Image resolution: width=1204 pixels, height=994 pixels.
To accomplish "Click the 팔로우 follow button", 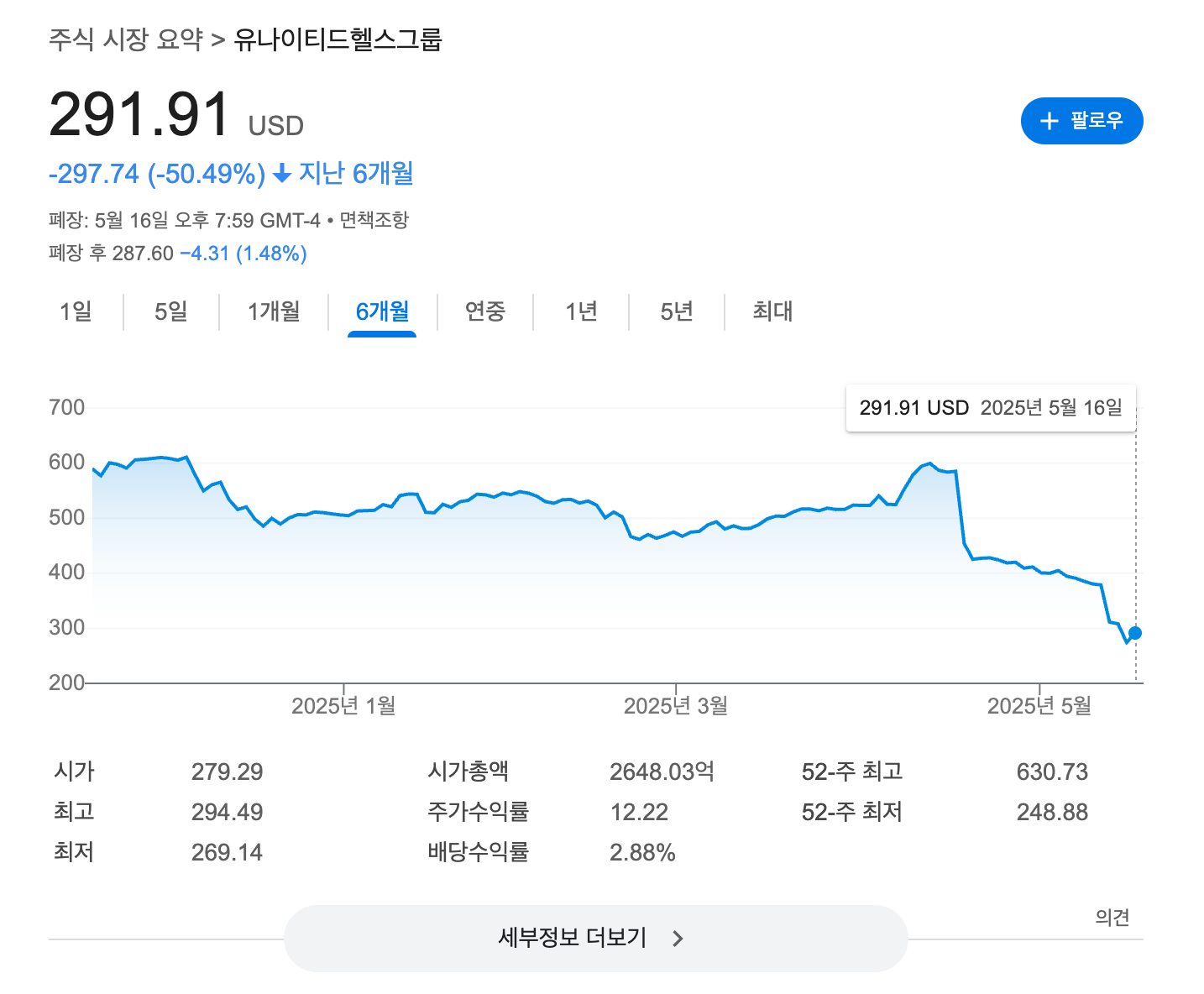I will point(1081,121).
